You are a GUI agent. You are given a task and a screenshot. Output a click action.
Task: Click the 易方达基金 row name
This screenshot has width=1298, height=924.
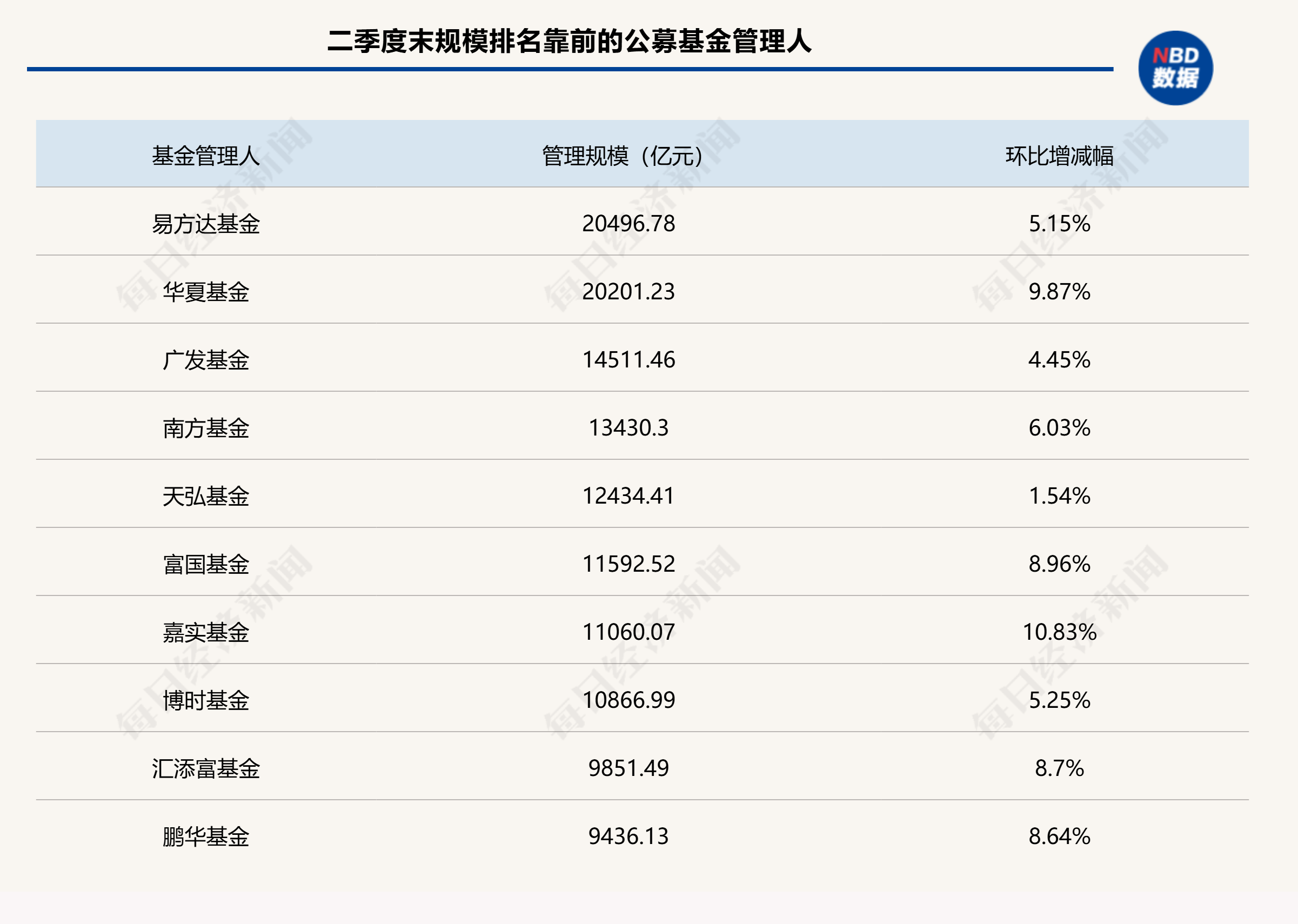205,224
